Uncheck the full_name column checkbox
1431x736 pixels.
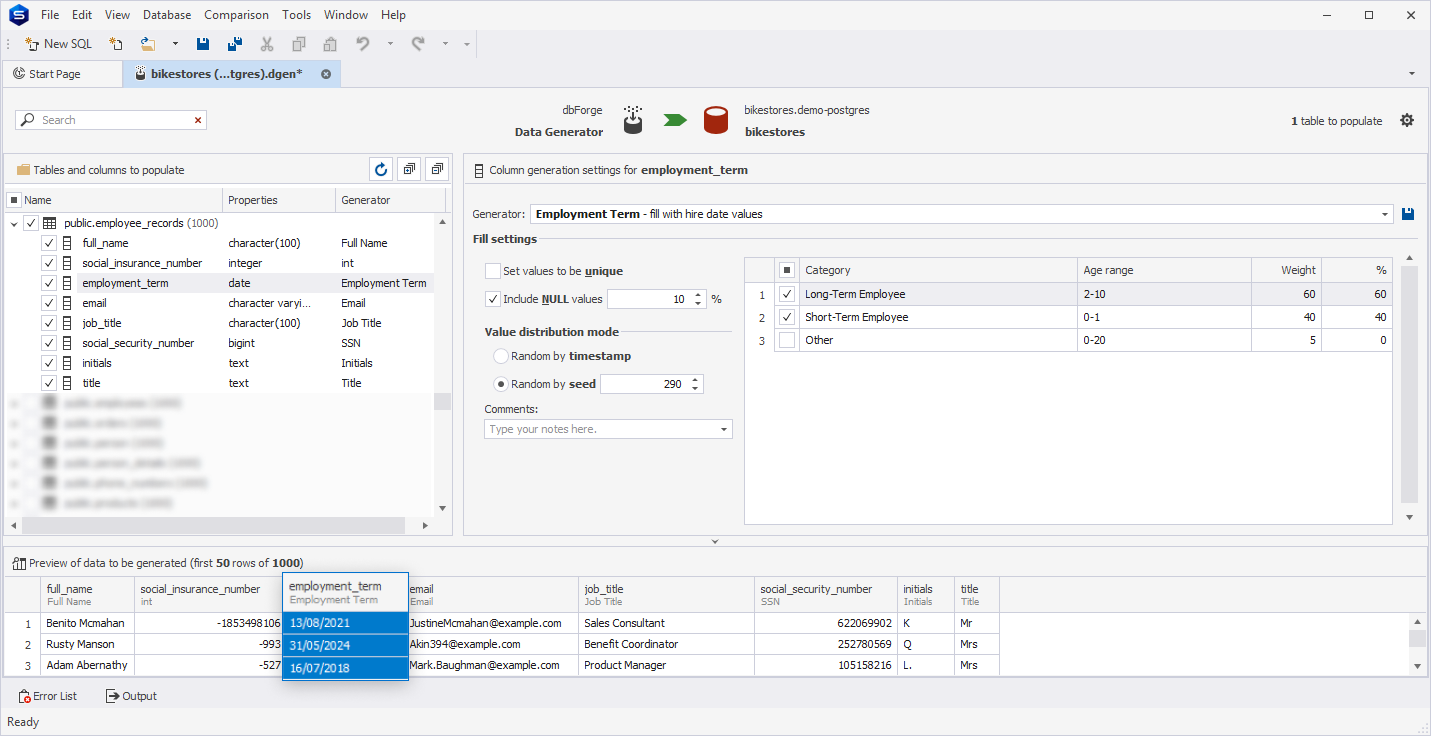(49, 243)
